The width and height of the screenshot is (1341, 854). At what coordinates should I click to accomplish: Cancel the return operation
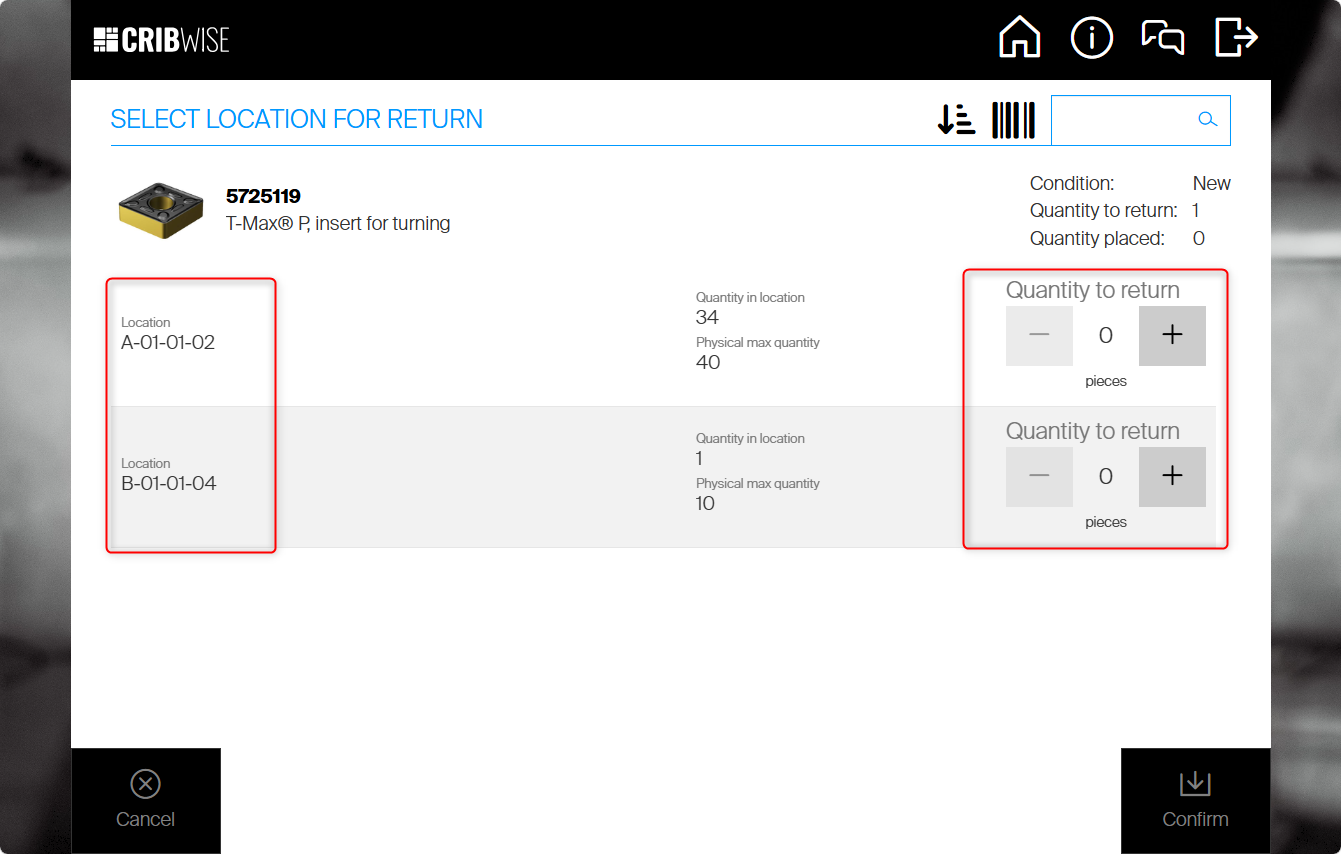[x=146, y=800]
